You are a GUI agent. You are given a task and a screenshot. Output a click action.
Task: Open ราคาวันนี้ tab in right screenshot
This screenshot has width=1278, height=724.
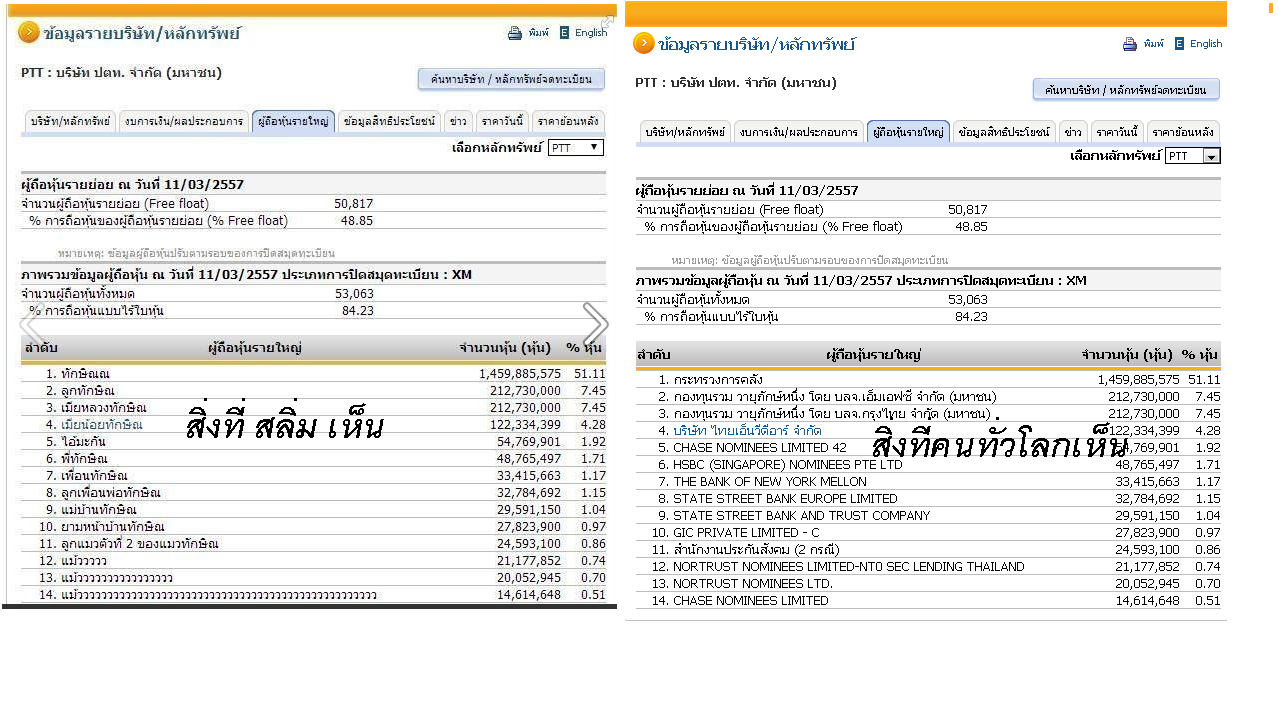[x=1117, y=132]
